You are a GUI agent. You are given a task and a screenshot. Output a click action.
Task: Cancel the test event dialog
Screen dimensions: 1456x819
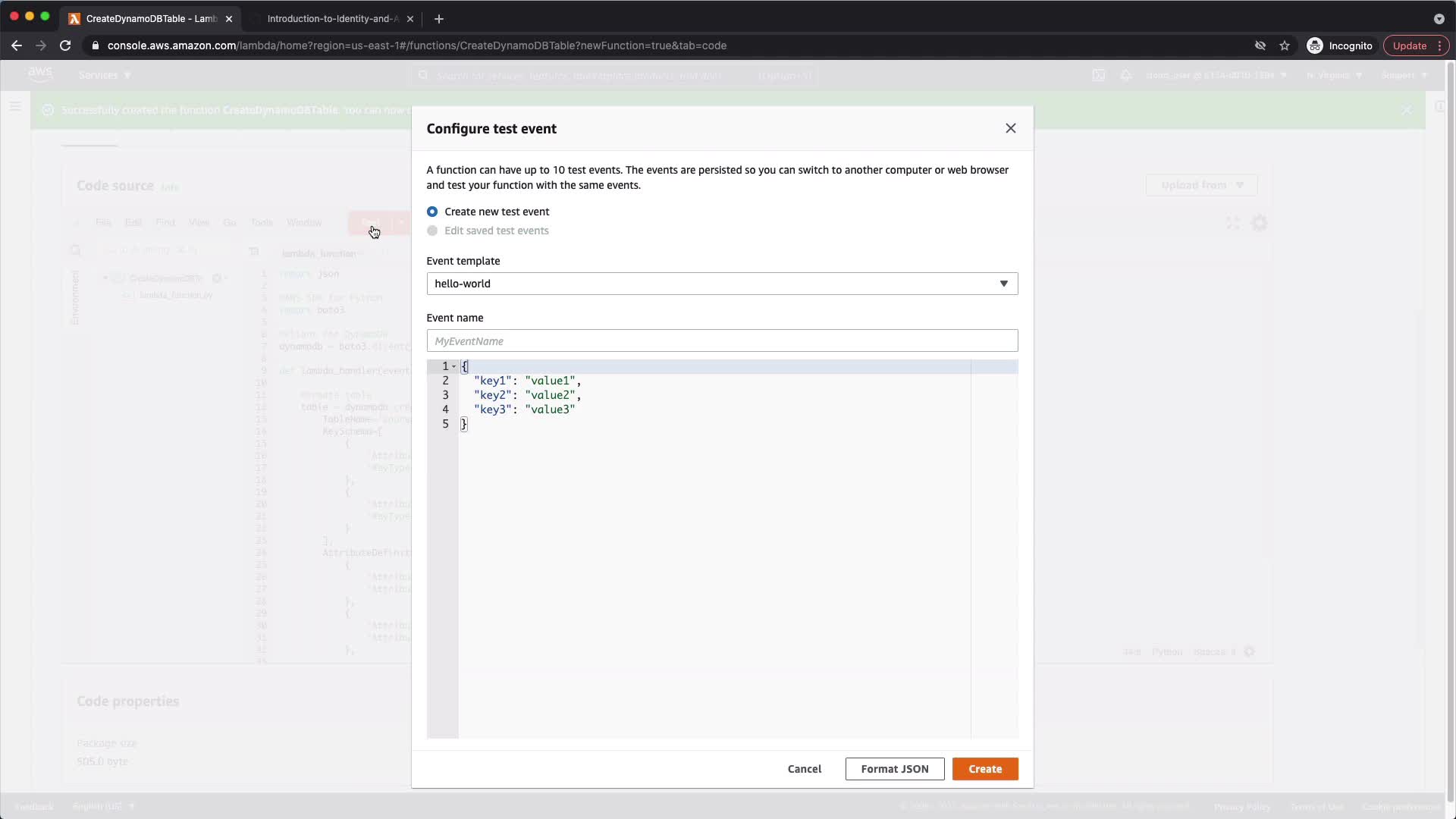(x=804, y=769)
